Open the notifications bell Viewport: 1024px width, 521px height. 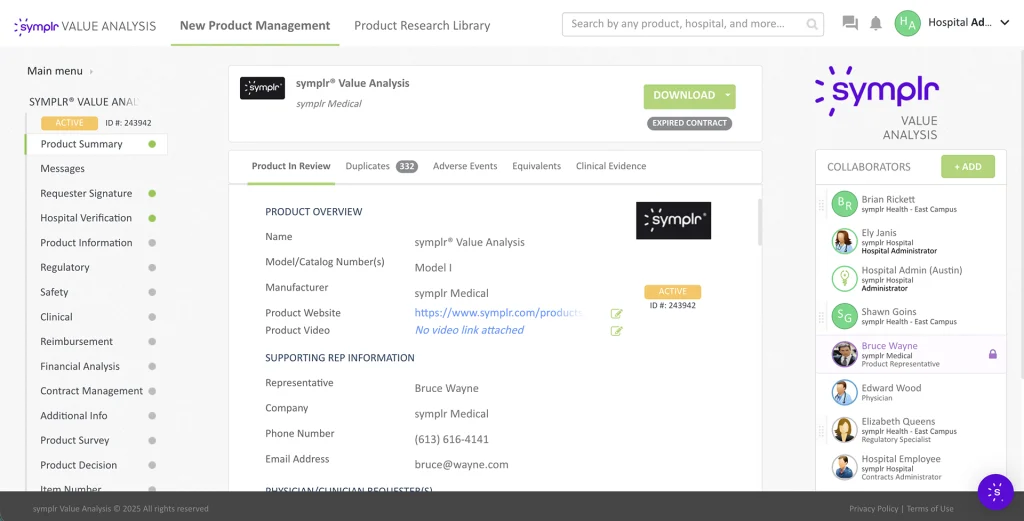click(x=876, y=24)
